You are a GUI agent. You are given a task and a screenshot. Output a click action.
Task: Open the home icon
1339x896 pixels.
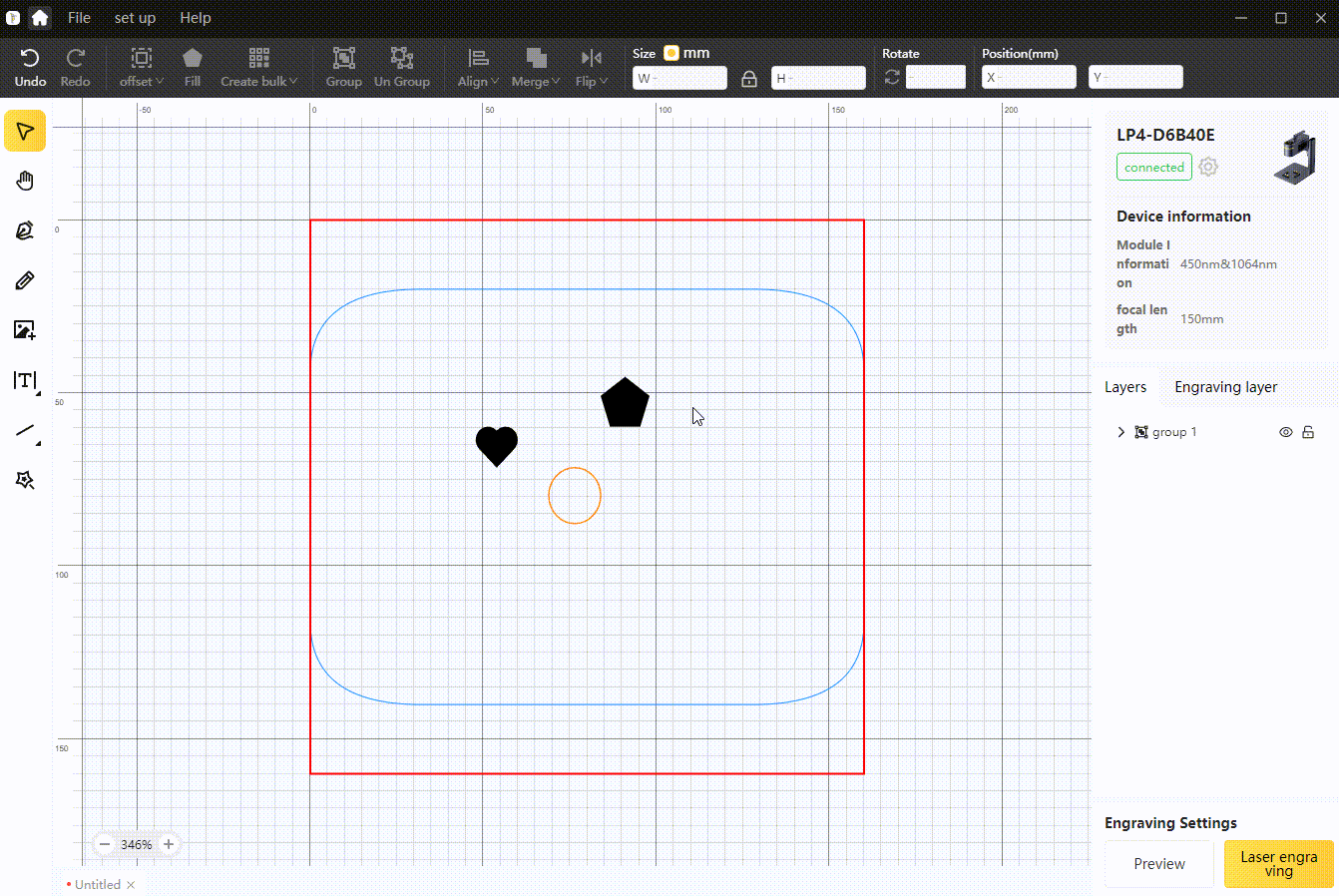tap(40, 18)
